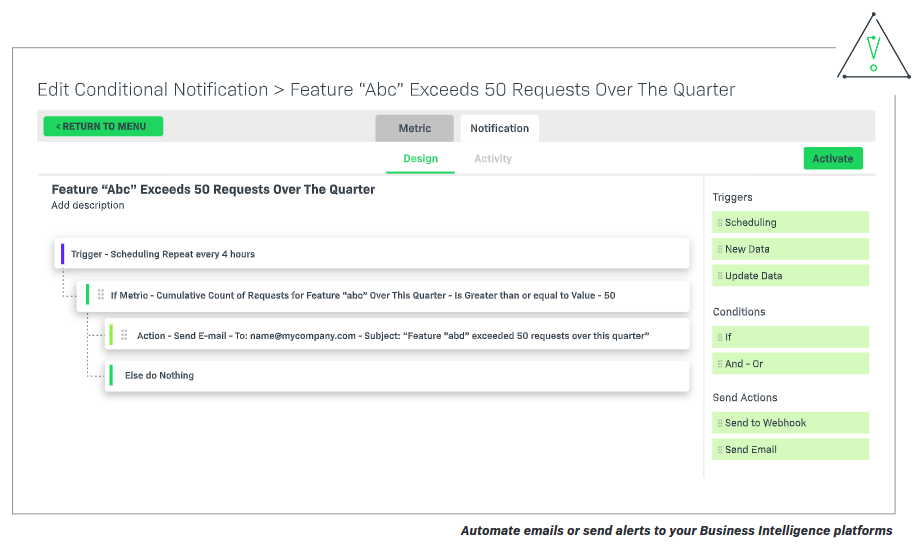Image resolution: width=921 pixels, height=549 pixels.
Task: Click drag handle icon beside Update Data
Action: coord(719,276)
